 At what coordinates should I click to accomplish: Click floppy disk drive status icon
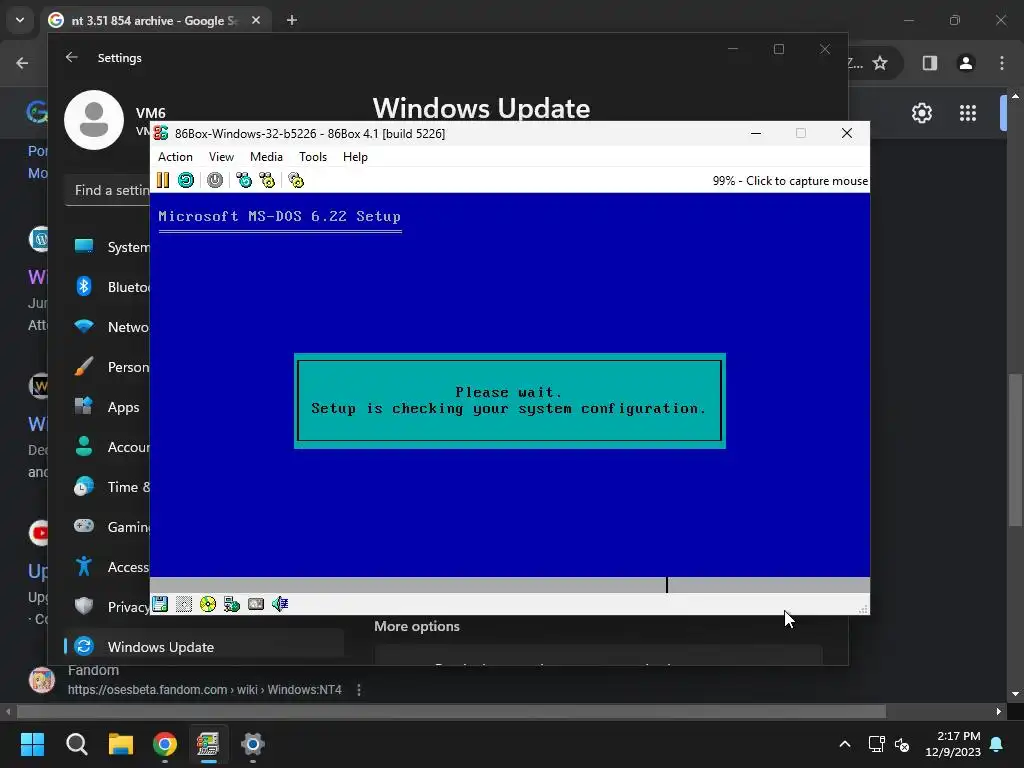(160, 604)
